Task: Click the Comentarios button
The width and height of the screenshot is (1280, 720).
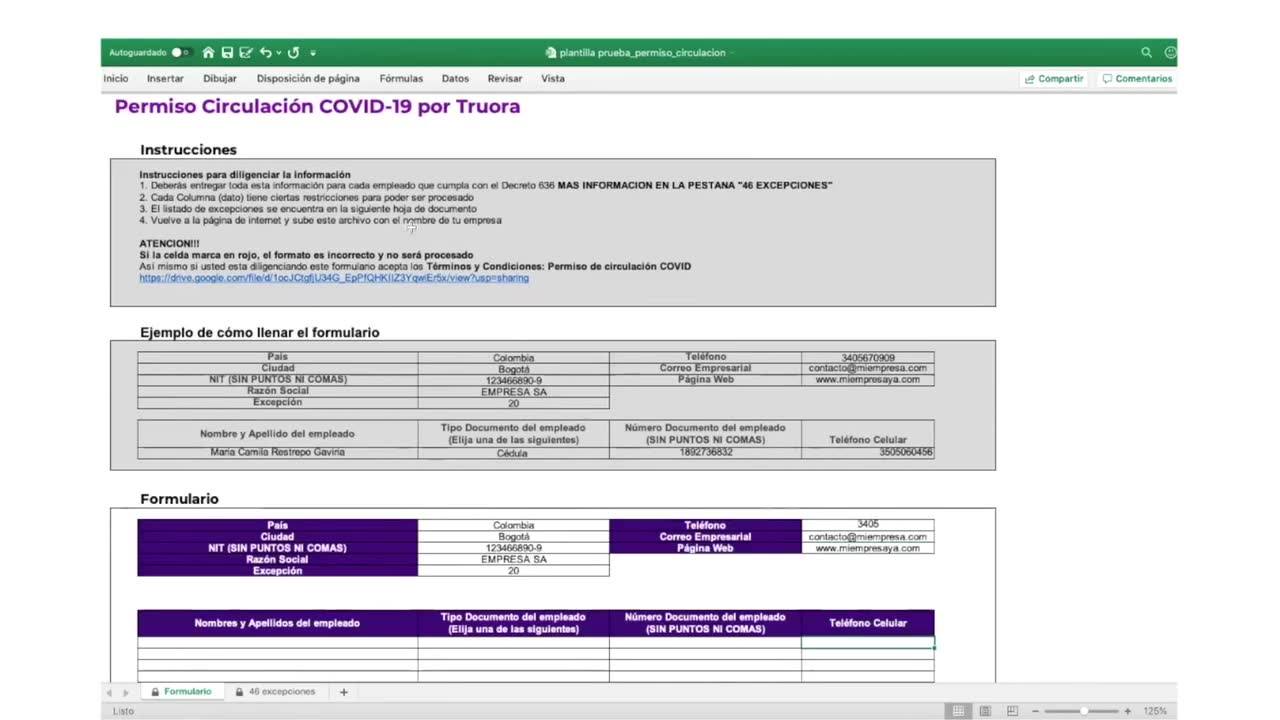Action: coord(1137,78)
